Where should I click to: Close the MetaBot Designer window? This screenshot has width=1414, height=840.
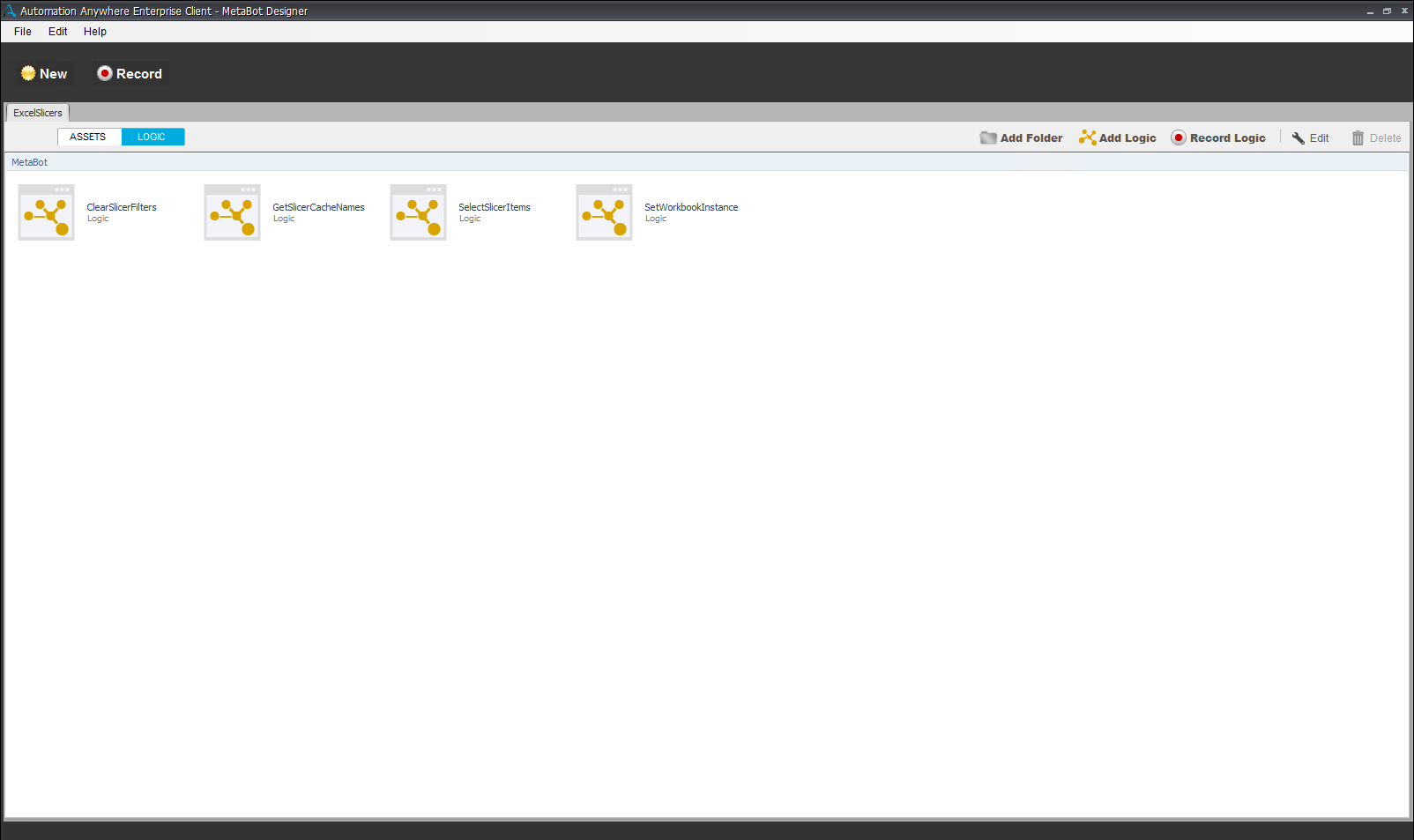(1404, 11)
